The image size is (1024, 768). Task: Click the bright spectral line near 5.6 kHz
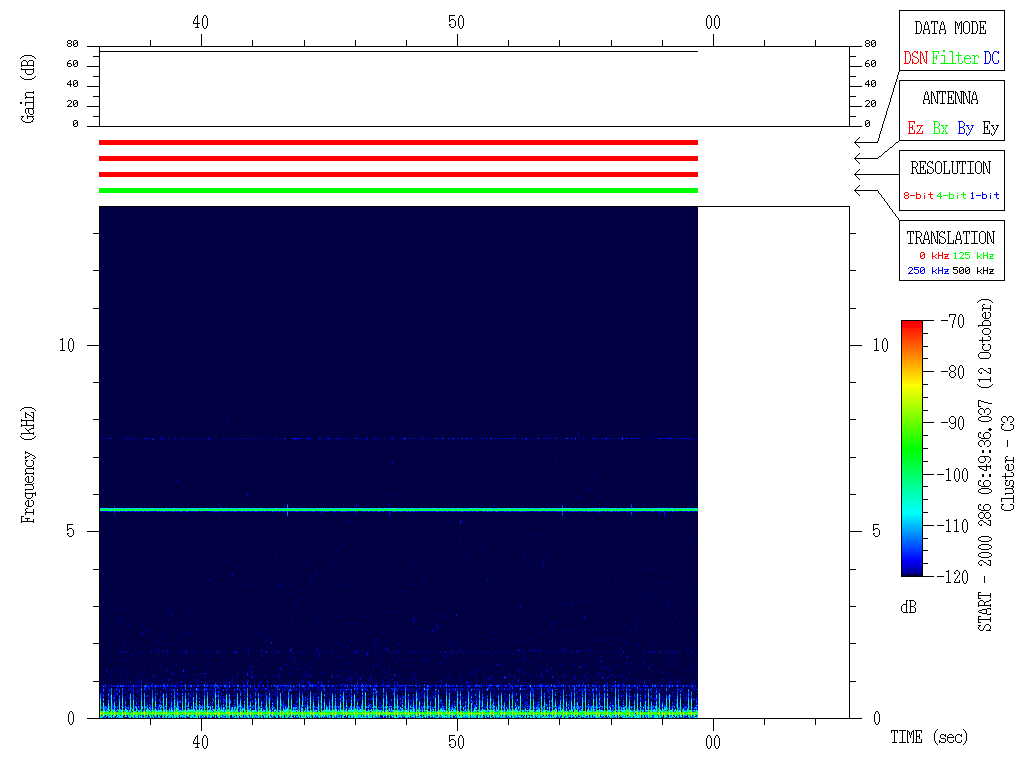coord(398,510)
